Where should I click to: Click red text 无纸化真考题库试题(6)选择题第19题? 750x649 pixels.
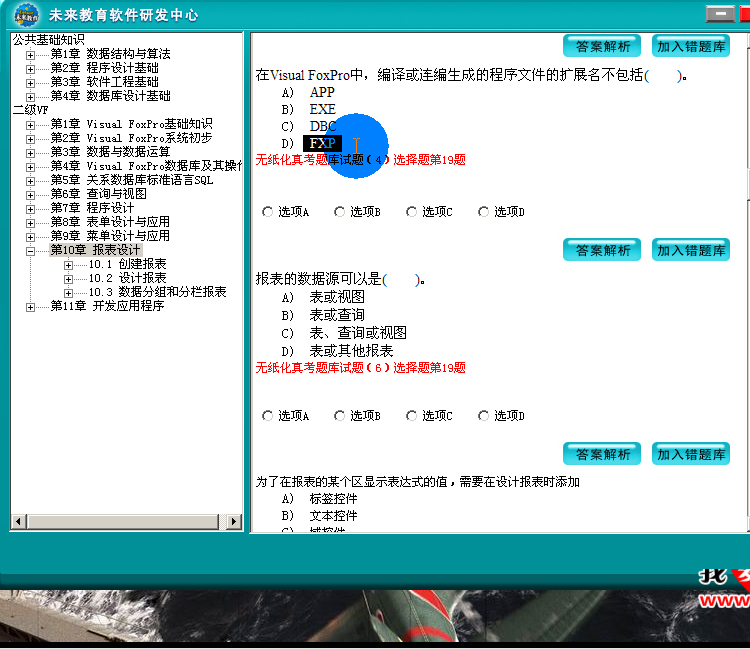click(x=360, y=368)
